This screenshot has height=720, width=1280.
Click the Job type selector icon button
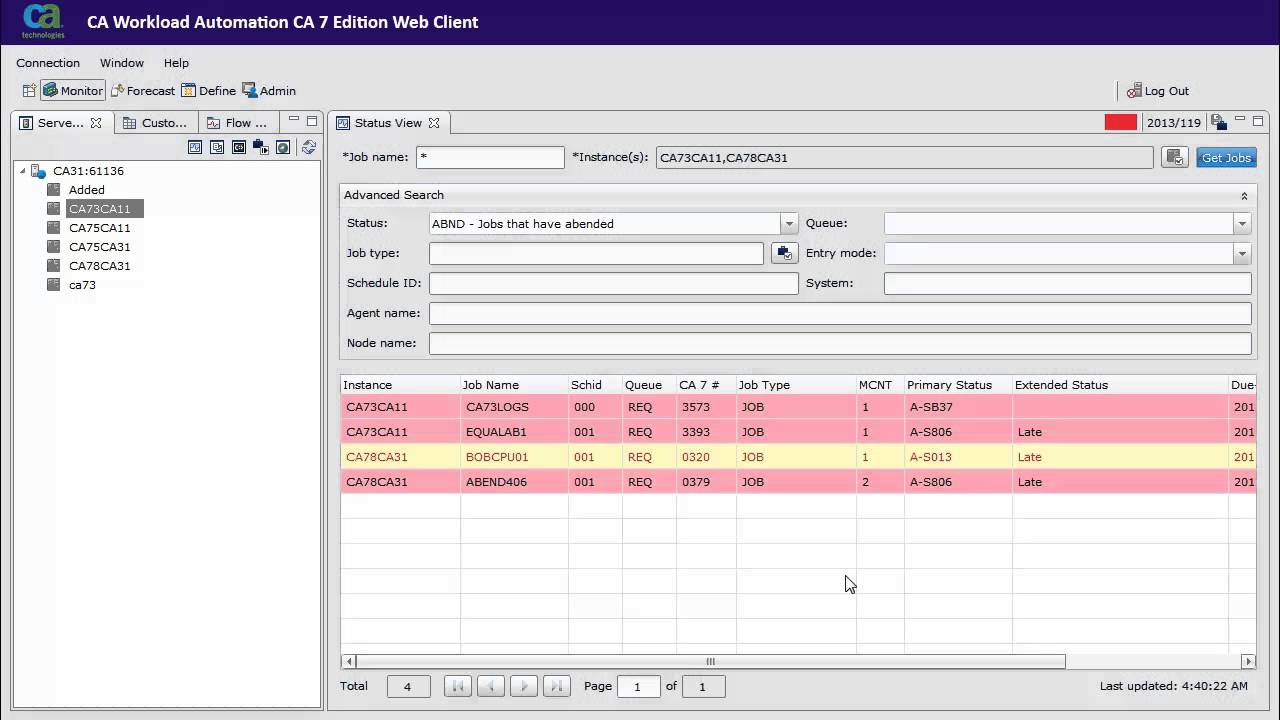tap(785, 253)
